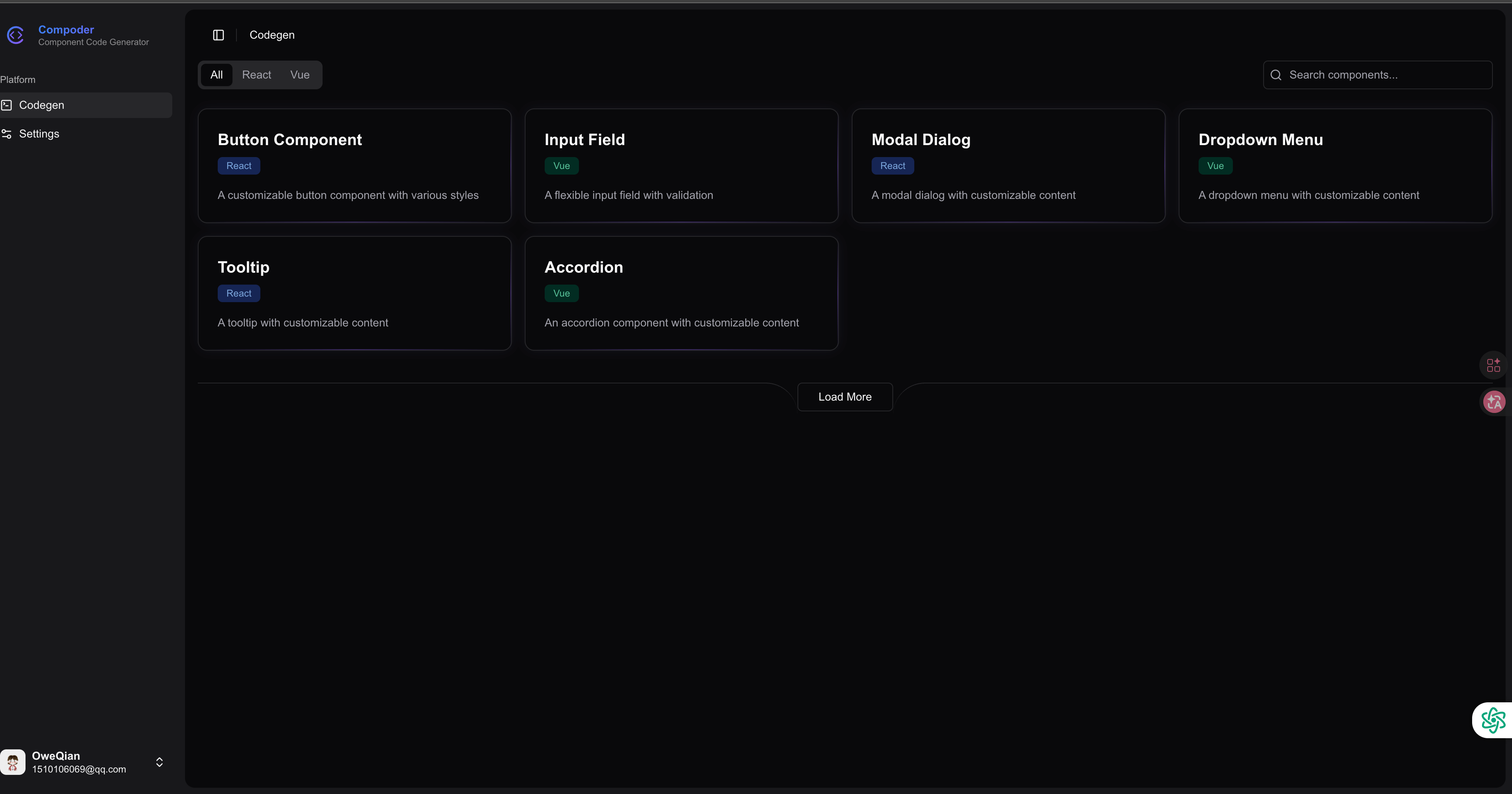Select the All filter tab
Image resolution: width=1512 pixels, height=794 pixels.
click(217, 75)
